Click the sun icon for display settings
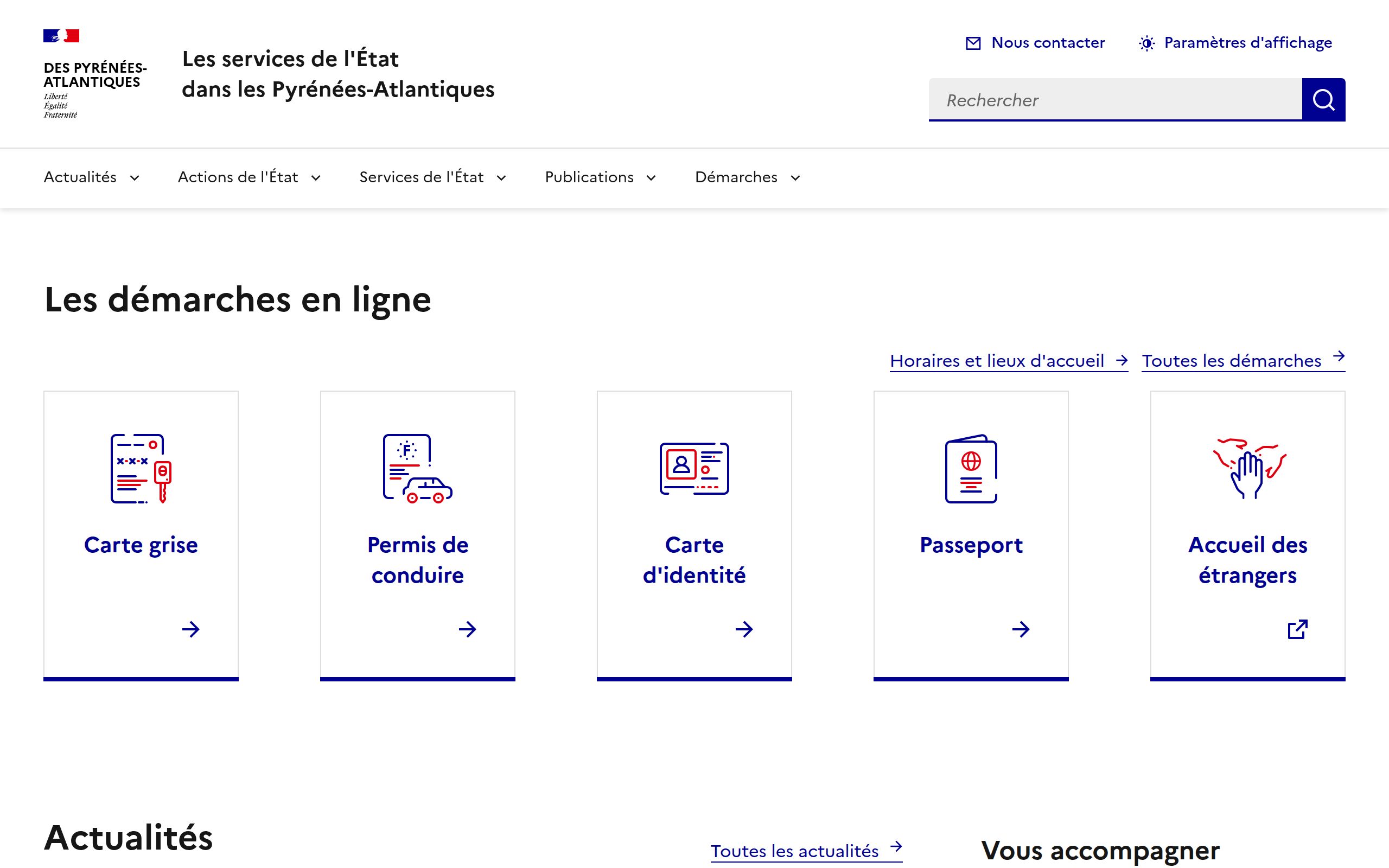Screen dimensions: 1389x868 1146,43
